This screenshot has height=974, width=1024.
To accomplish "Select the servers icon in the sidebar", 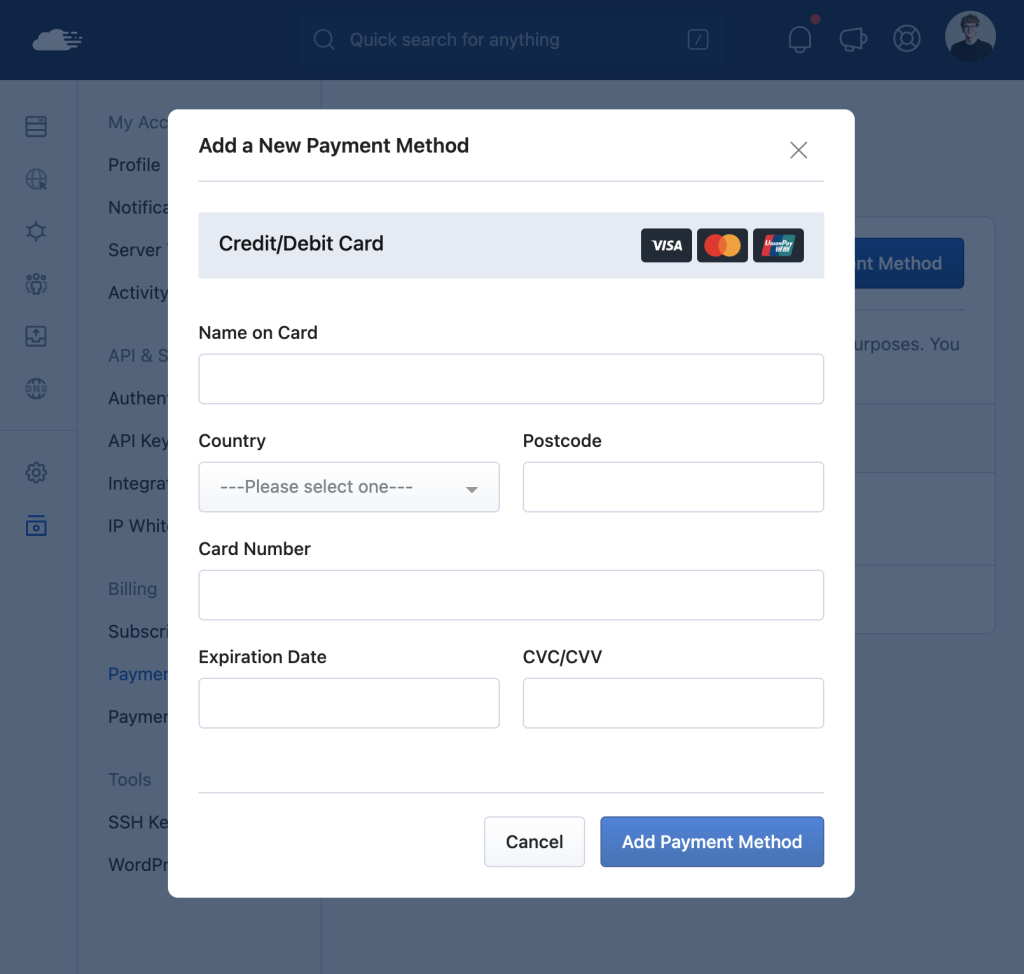I will (36, 127).
